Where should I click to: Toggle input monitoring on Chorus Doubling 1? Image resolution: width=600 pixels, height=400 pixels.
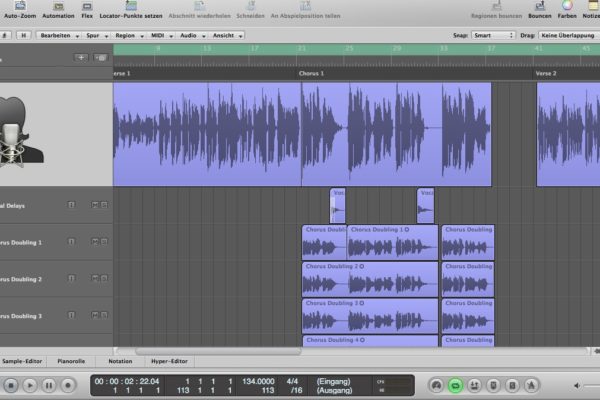pos(72,242)
